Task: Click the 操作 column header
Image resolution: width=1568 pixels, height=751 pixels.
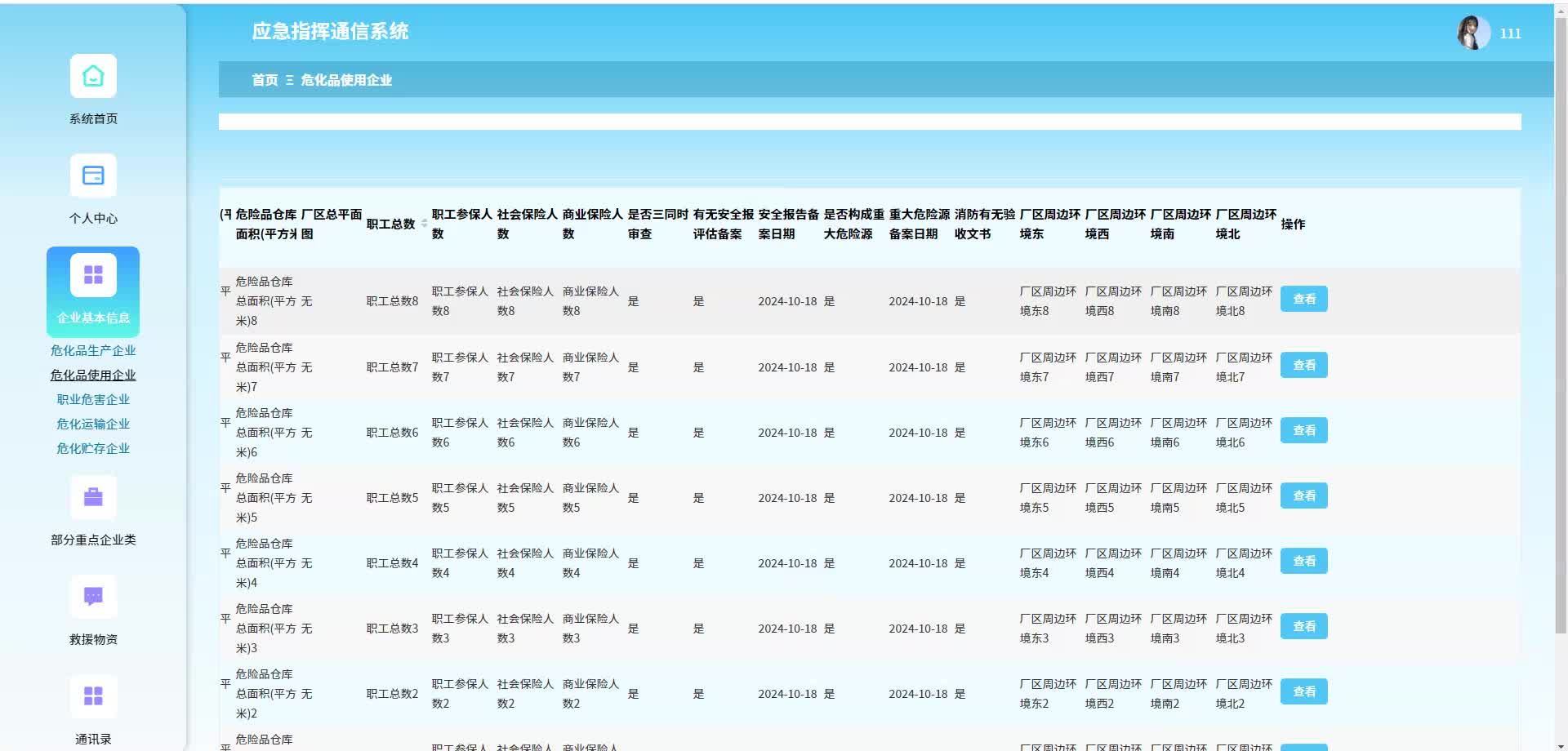Action: coord(1293,224)
